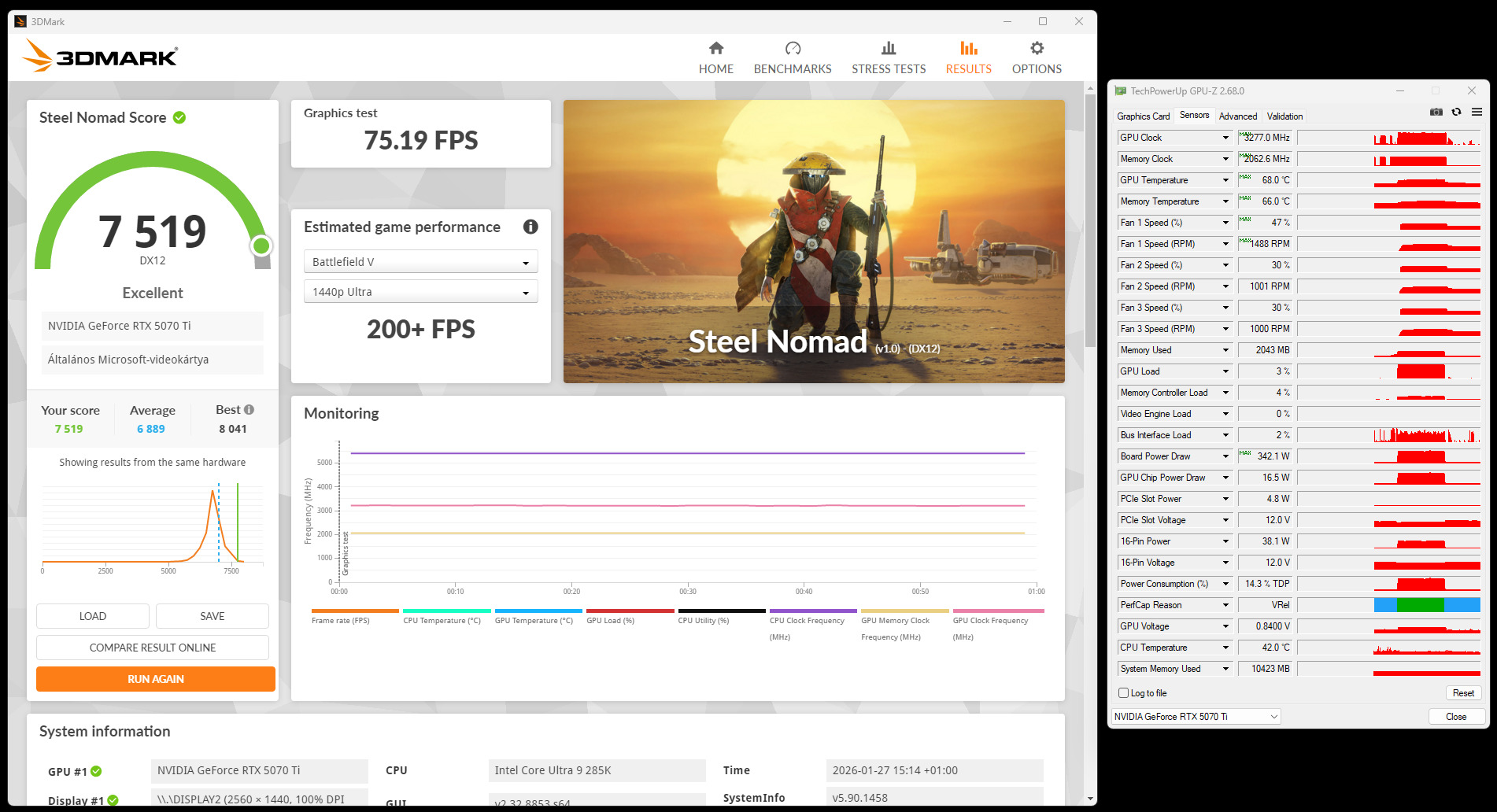
Task: Enable Log to file checkbox
Action: coord(1123,693)
